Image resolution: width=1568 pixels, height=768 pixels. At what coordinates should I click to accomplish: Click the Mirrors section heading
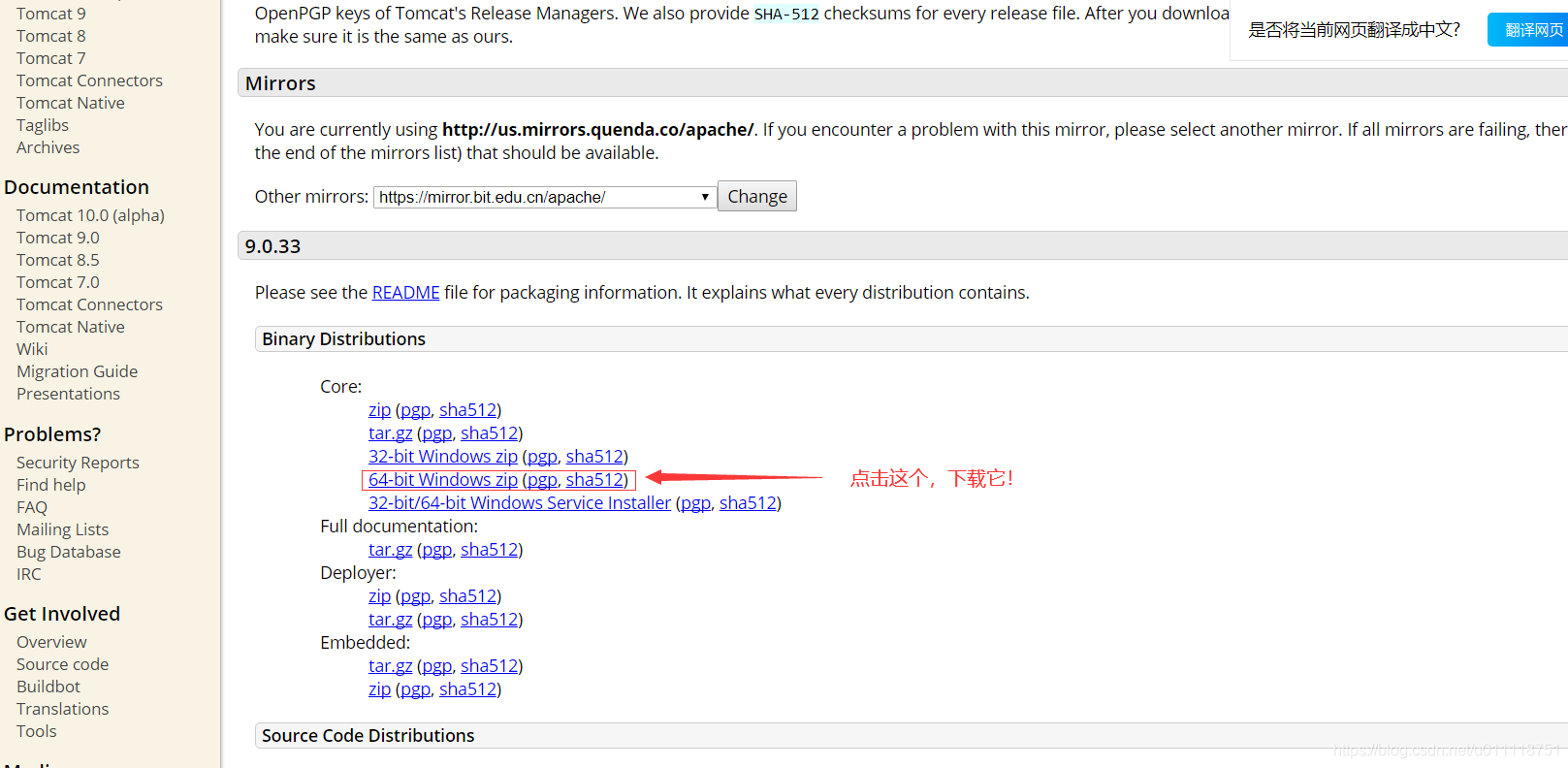(x=280, y=83)
